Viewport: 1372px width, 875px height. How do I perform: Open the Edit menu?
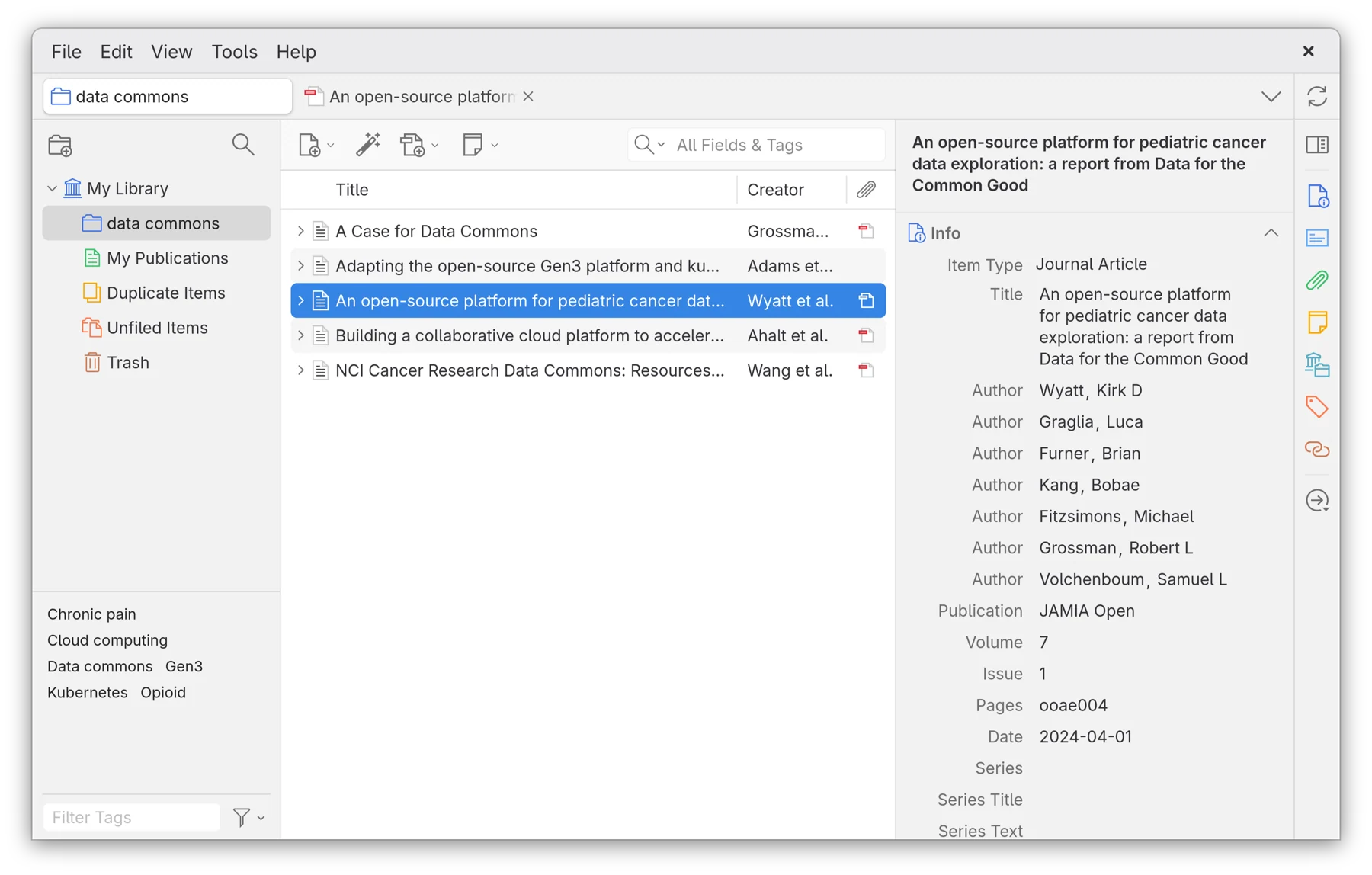116,52
